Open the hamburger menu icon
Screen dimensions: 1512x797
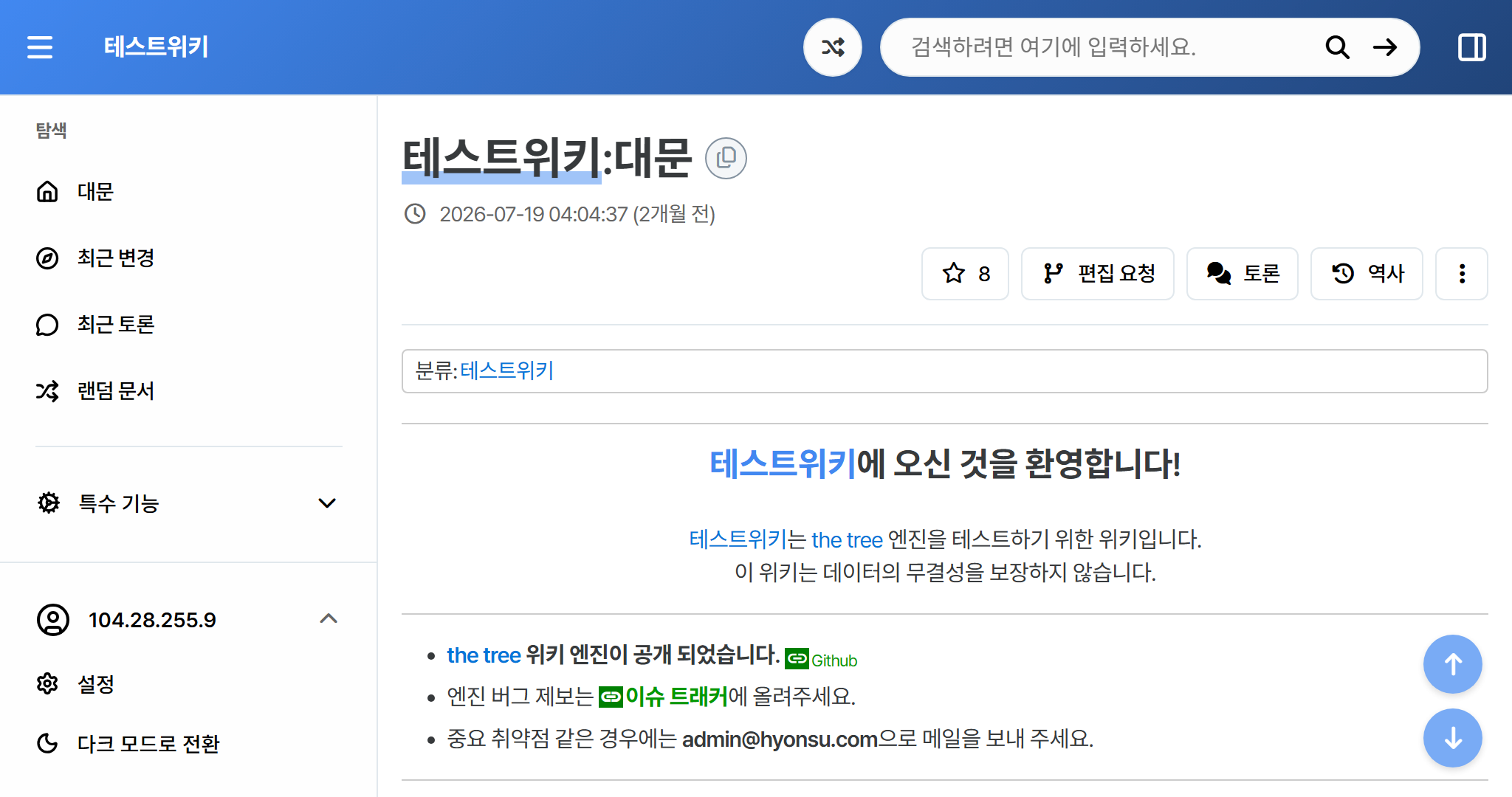[x=40, y=47]
